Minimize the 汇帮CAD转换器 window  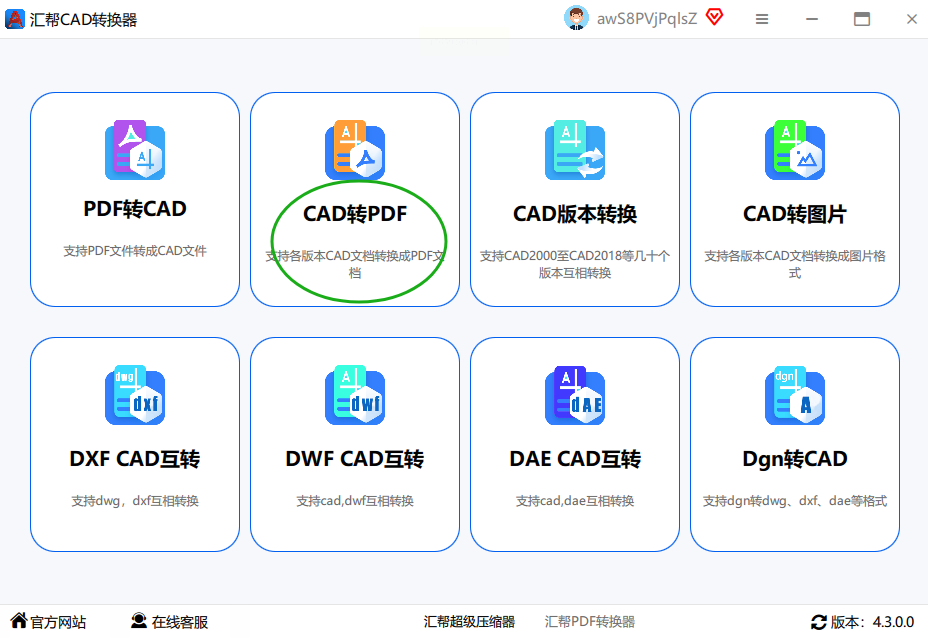[x=812, y=20]
